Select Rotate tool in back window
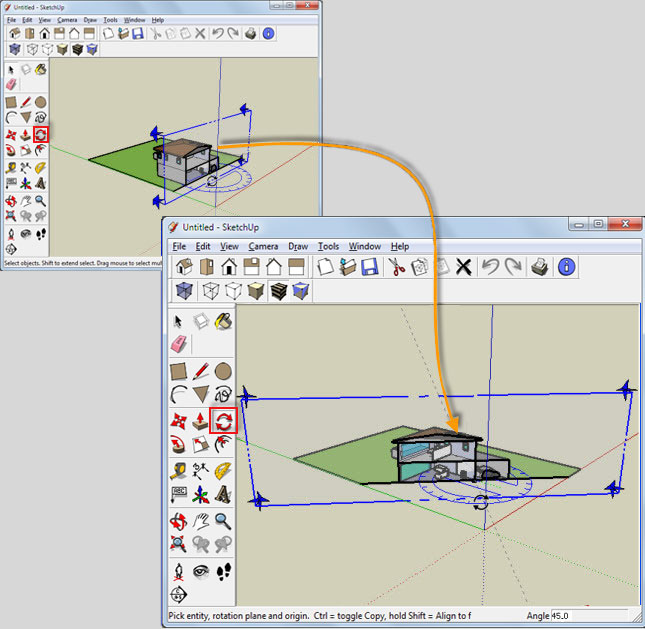The width and height of the screenshot is (645, 629). pos(41,135)
